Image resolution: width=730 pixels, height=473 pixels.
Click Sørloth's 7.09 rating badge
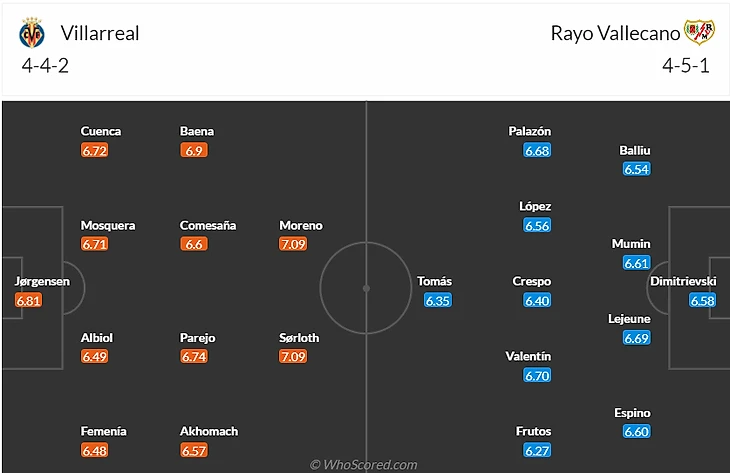[x=293, y=356]
